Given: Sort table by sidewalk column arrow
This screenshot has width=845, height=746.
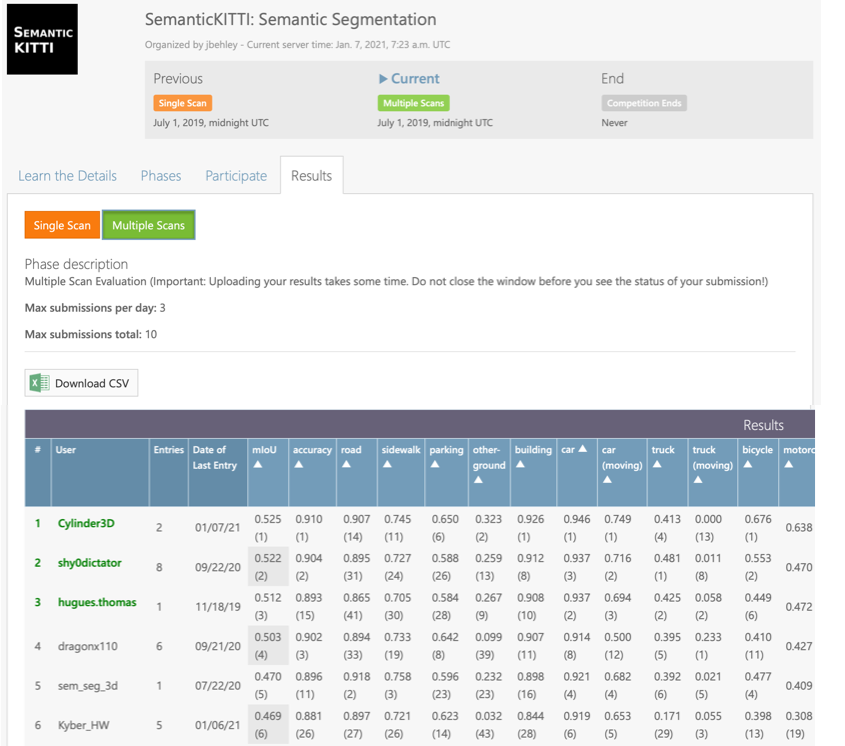Looking at the screenshot, I should coord(387,465).
